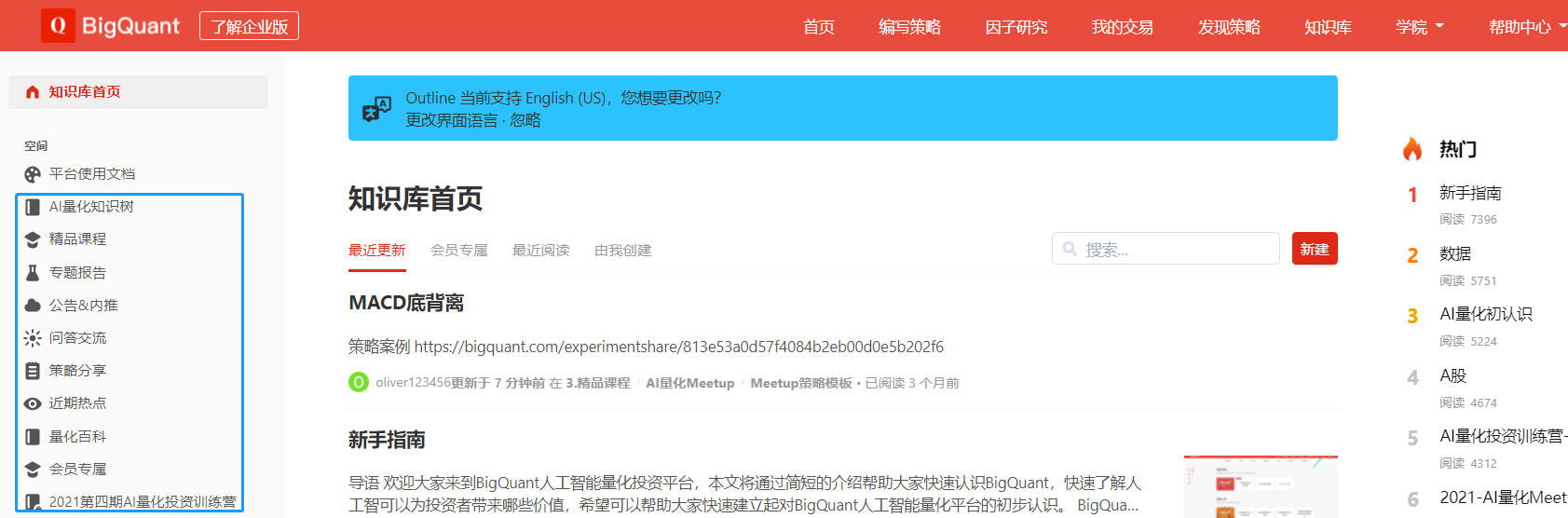Click the oliver123456 avatar icon
The image size is (1568, 518).
pyautogui.click(x=359, y=383)
